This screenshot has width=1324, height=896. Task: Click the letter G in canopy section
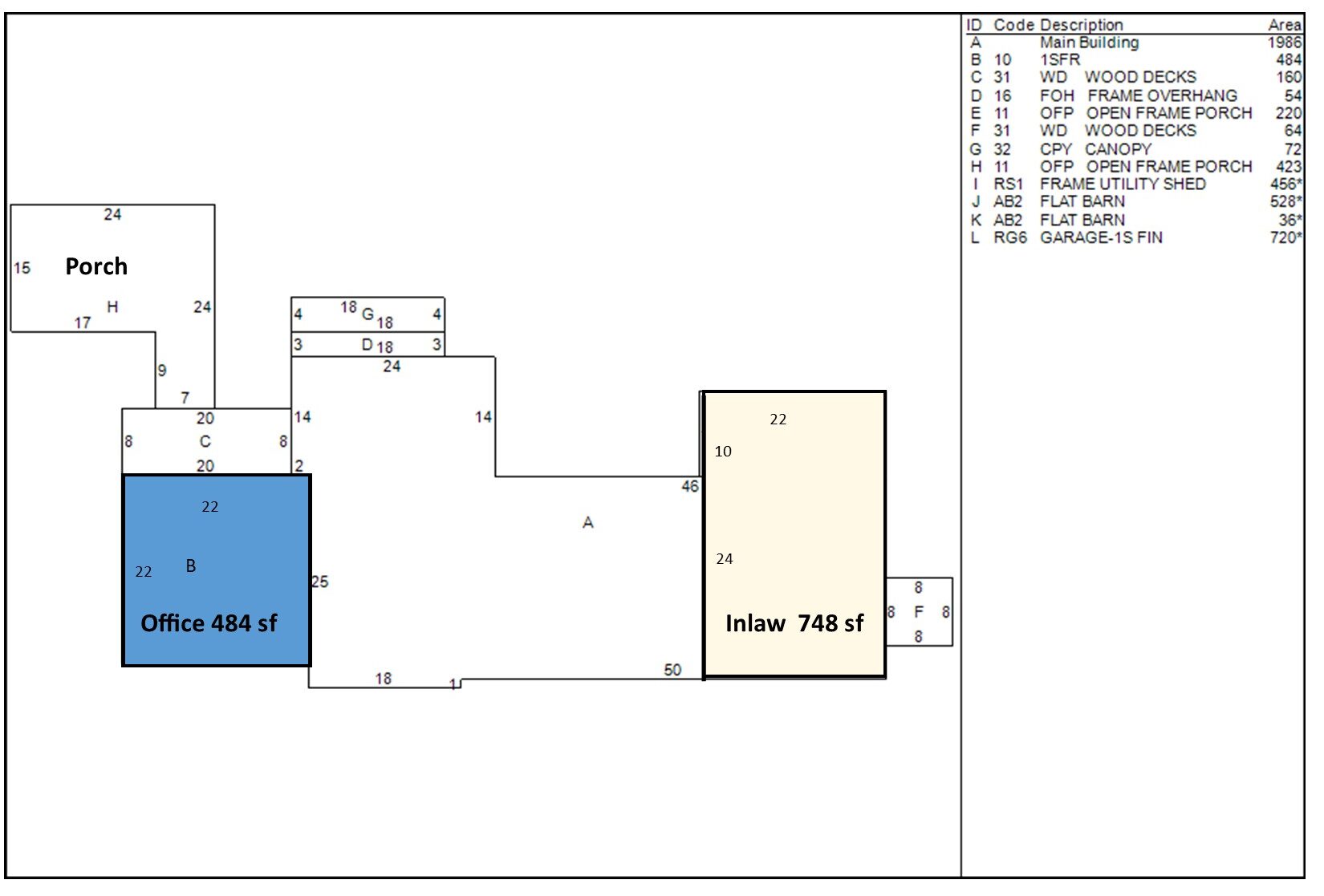pyautogui.click(x=368, y=314)
